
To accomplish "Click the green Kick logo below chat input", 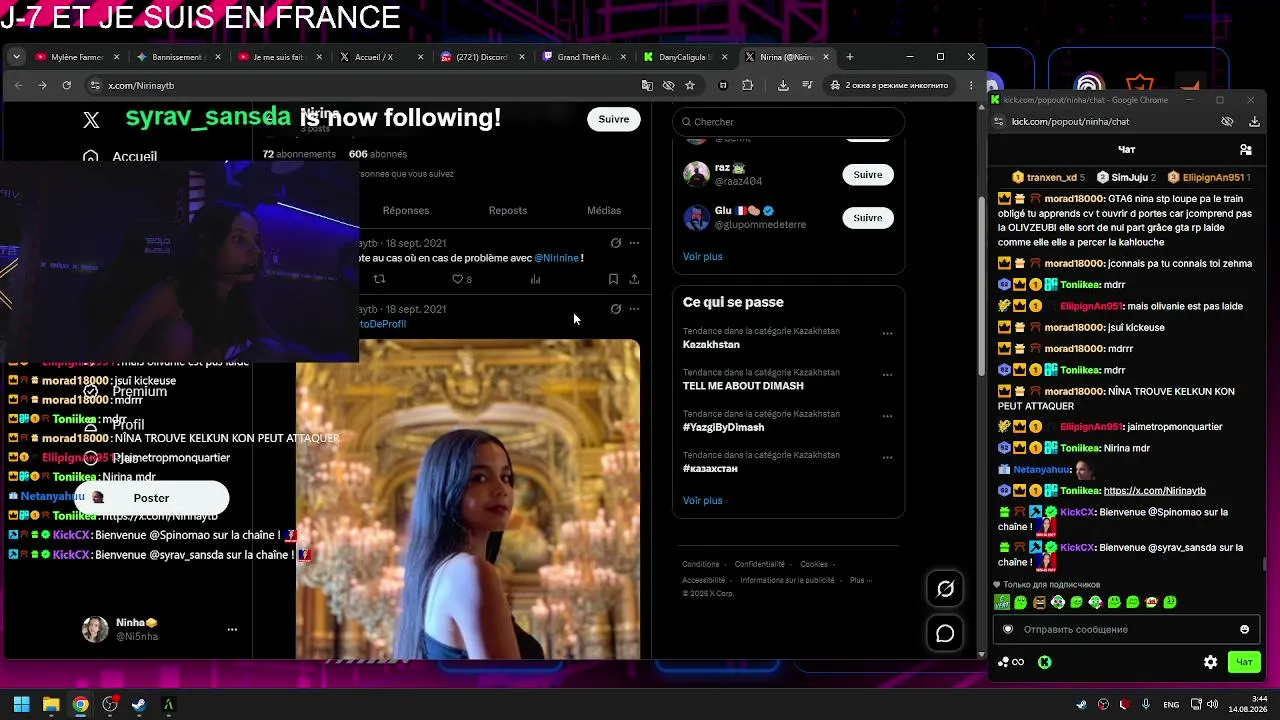I will (1044, 662).
